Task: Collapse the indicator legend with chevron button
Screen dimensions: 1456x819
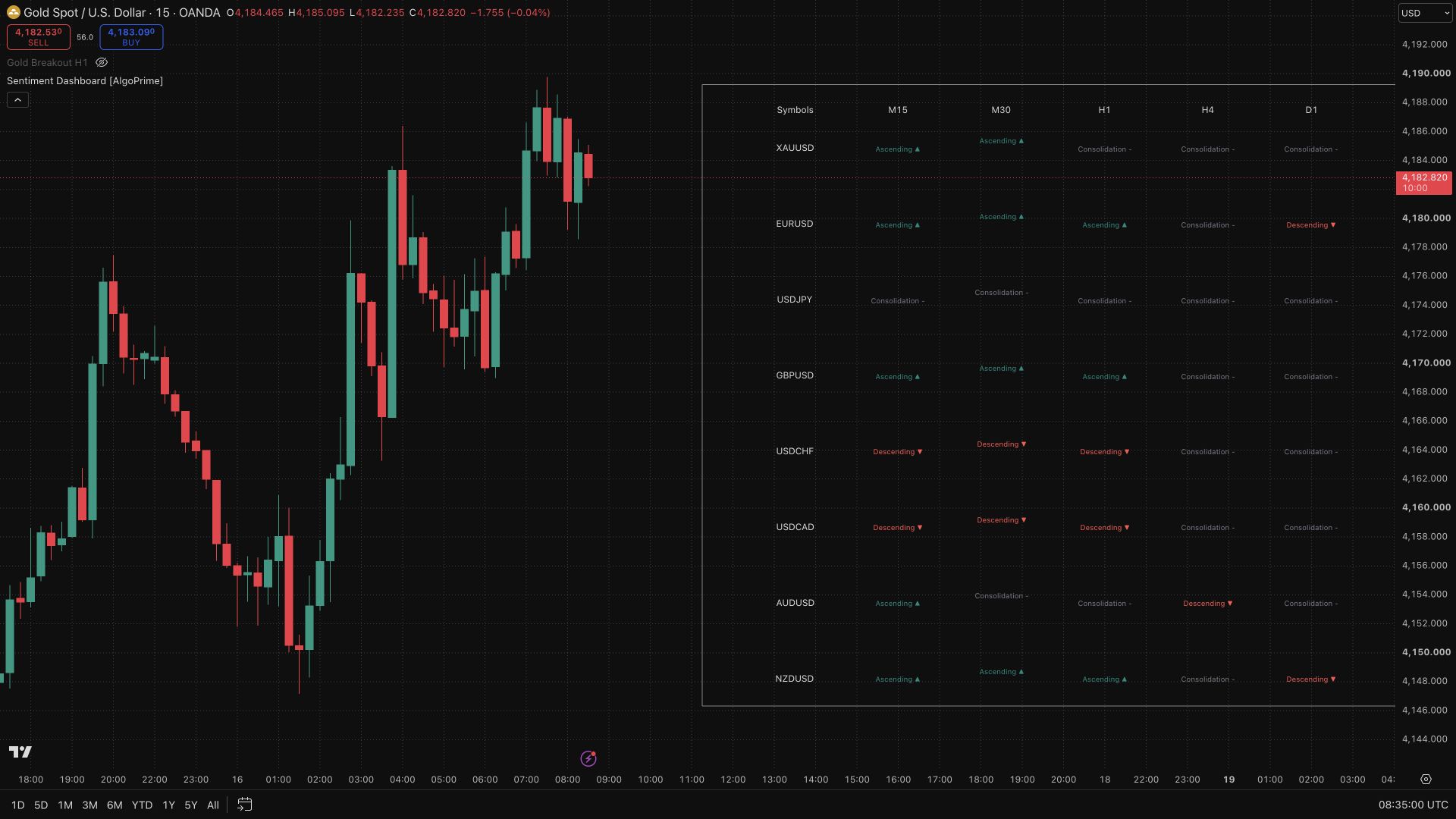Action: pos(17,99)
